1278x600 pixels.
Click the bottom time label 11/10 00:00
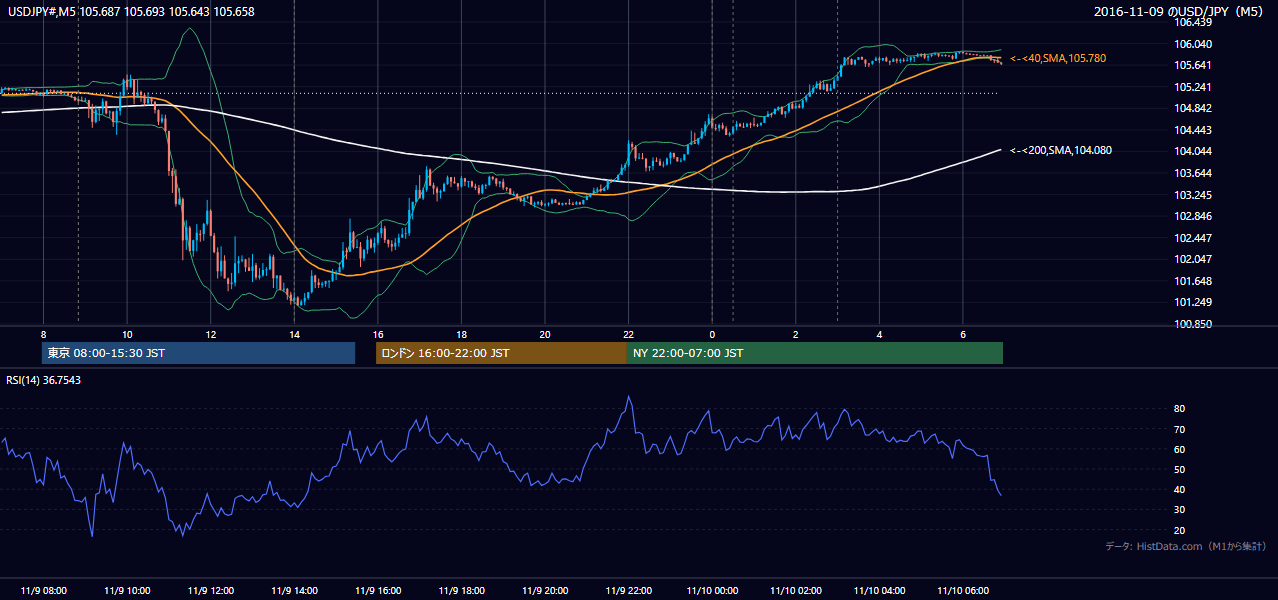(712, 590)
